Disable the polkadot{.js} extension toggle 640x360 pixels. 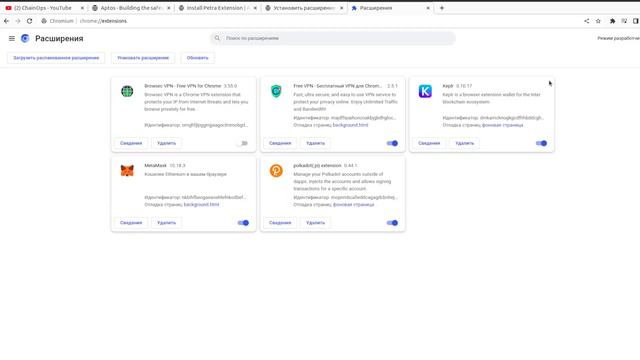[x=392, y=223]
